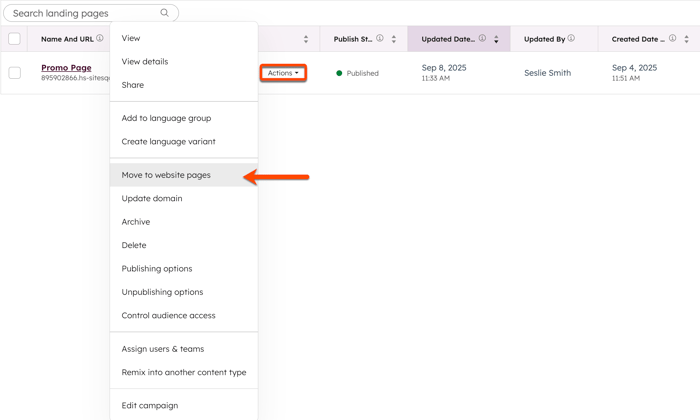The width and height of the screenshot is (700, 420).
Task: Click the search magnifier icon
Action: click(x=165, y=13)
